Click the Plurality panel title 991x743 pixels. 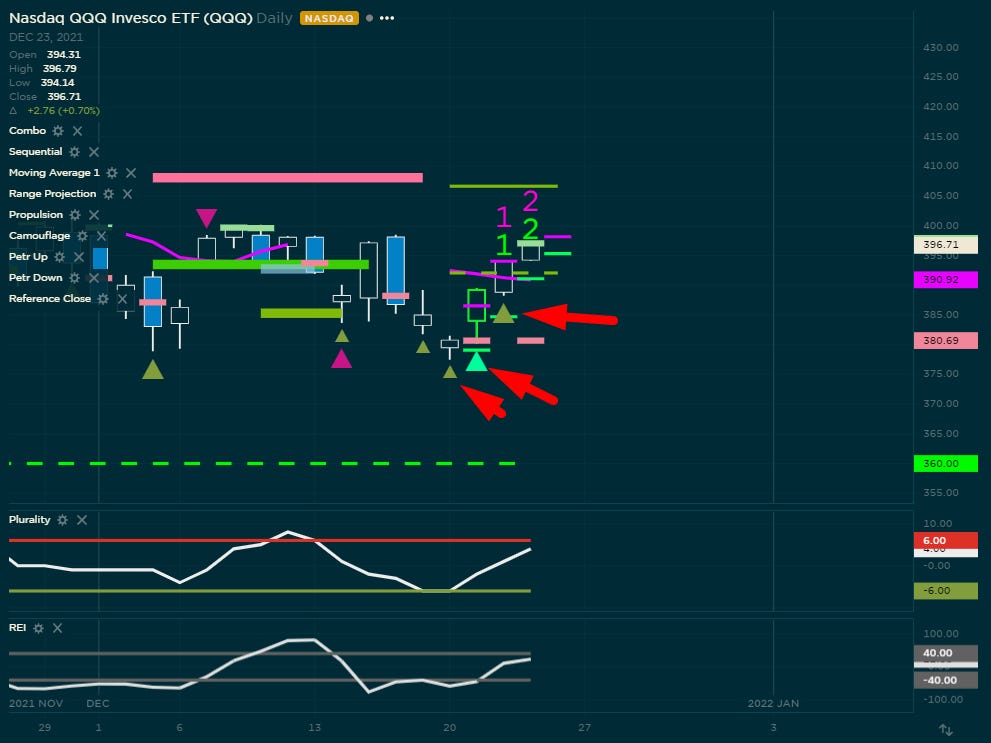click(30, 520)
